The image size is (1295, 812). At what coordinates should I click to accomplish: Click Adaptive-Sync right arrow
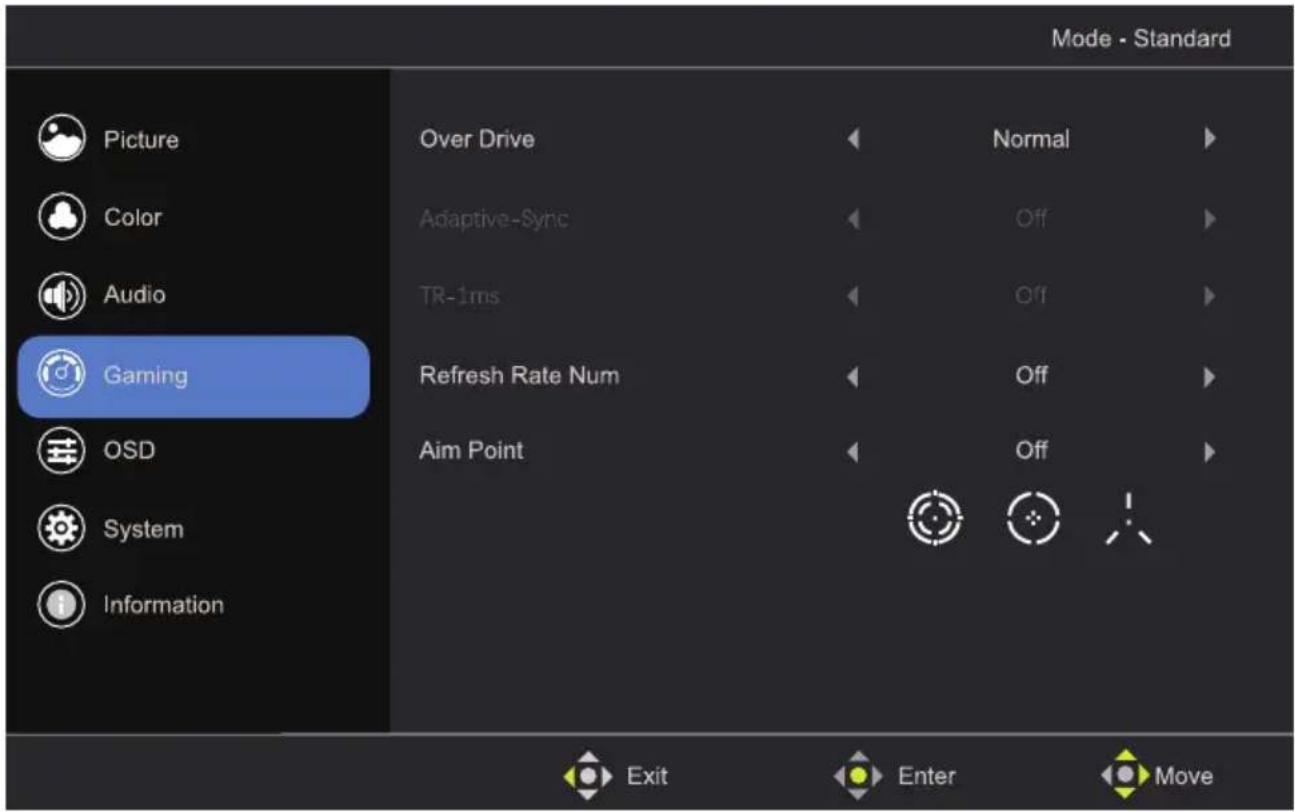tap(1210, 218)
